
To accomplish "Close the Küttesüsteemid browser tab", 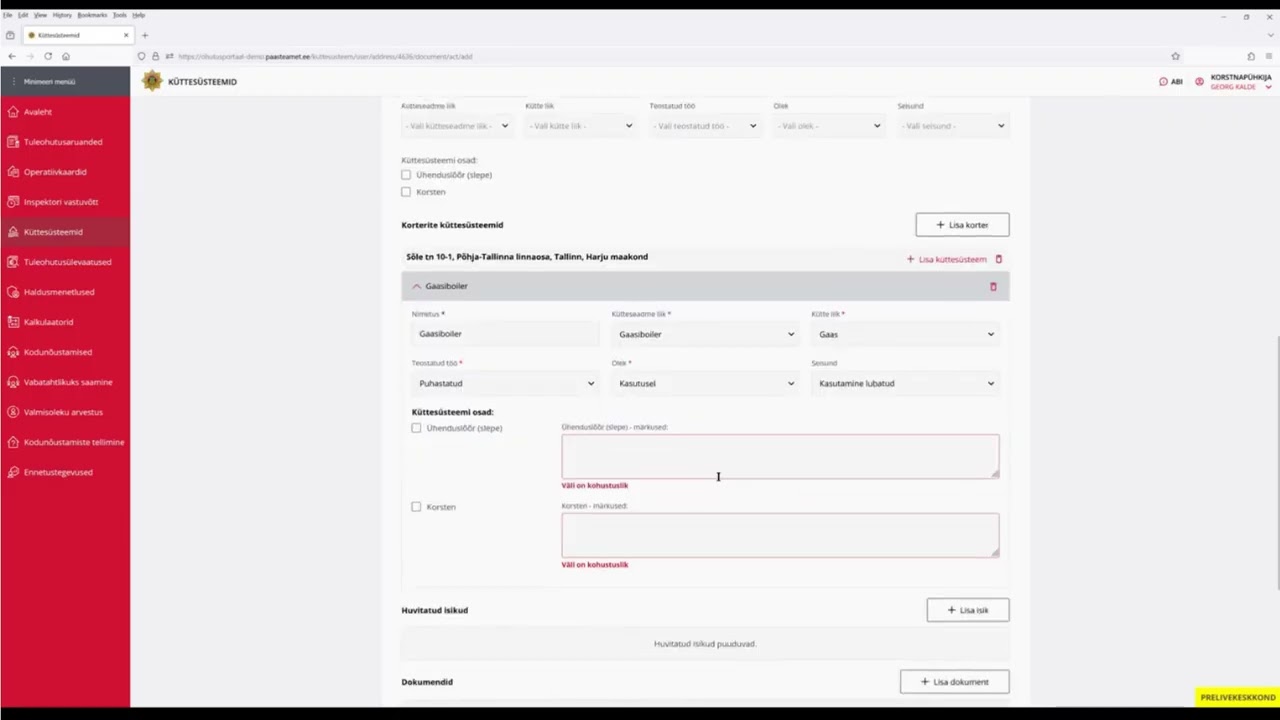I will point(126,35).
